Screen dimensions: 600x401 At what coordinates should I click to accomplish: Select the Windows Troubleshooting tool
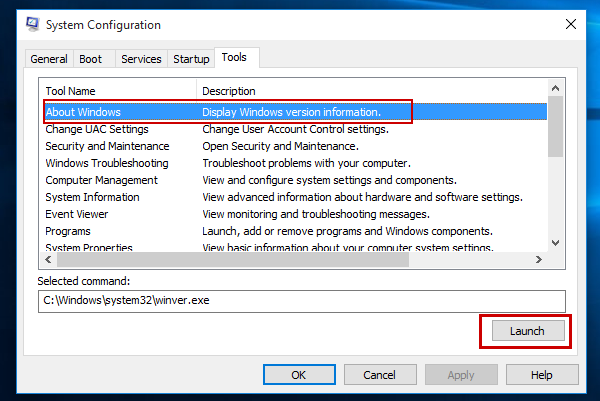point(295,163)
